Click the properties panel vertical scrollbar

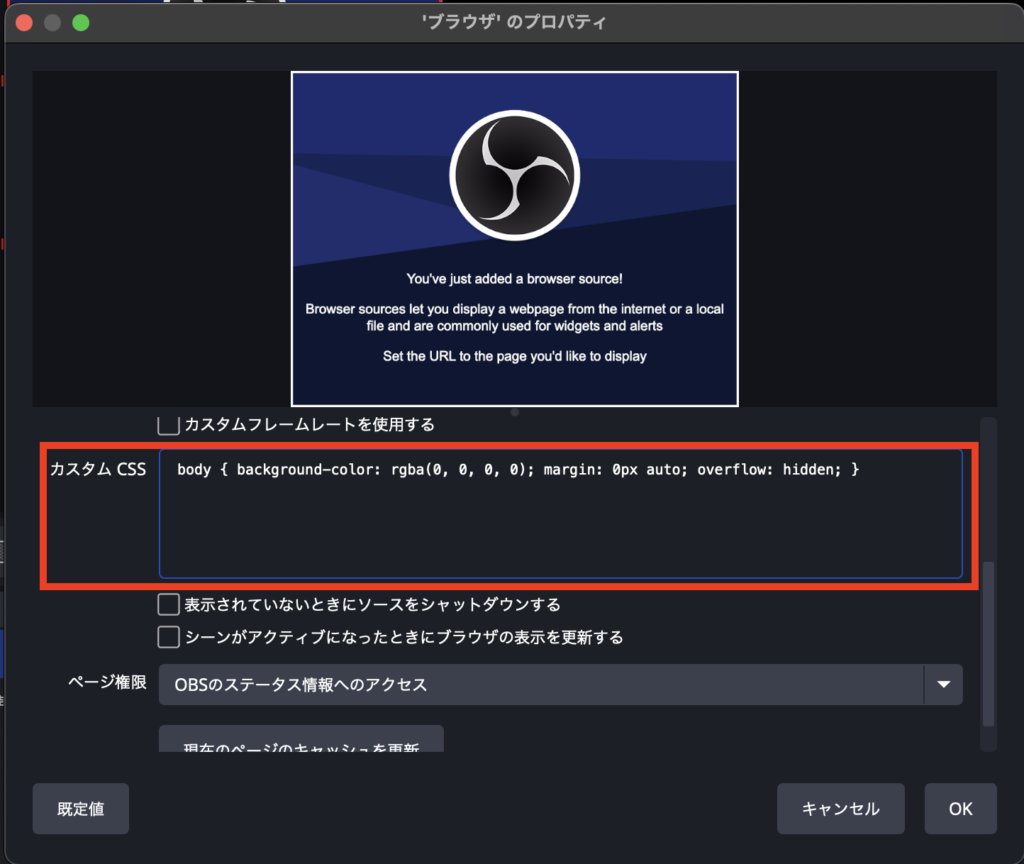pyautogui.click(x=988, y=643)
